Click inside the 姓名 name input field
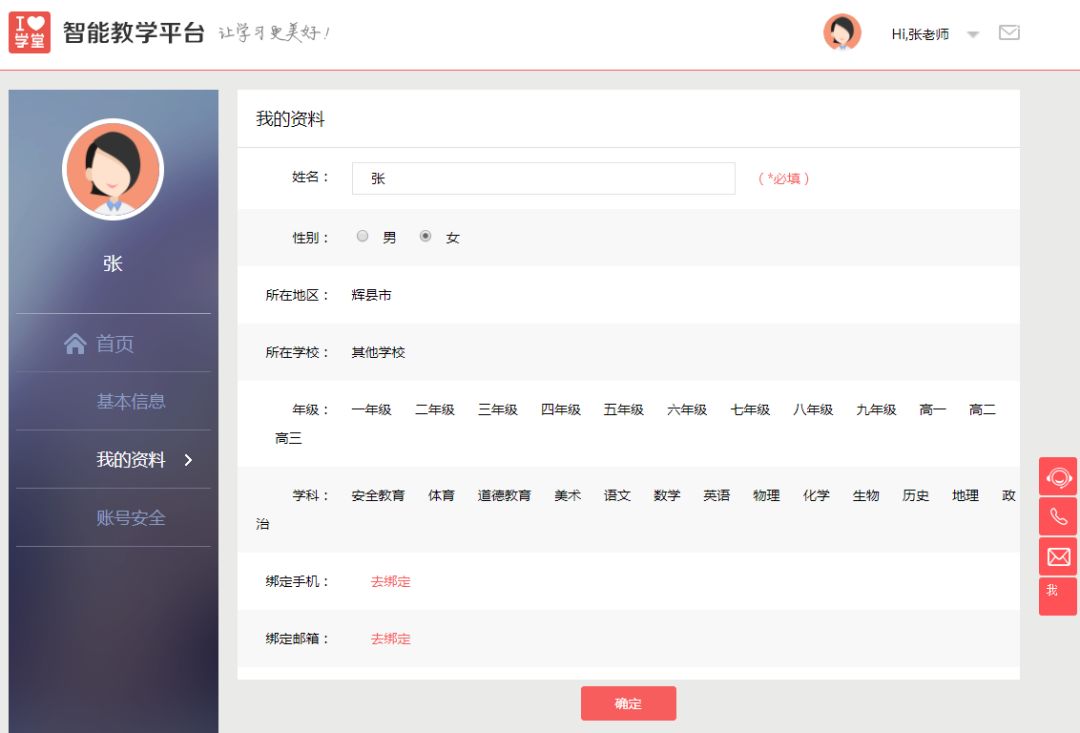Image resolution: width=1080 pixels, height=733 pixels. click(543, 177)
